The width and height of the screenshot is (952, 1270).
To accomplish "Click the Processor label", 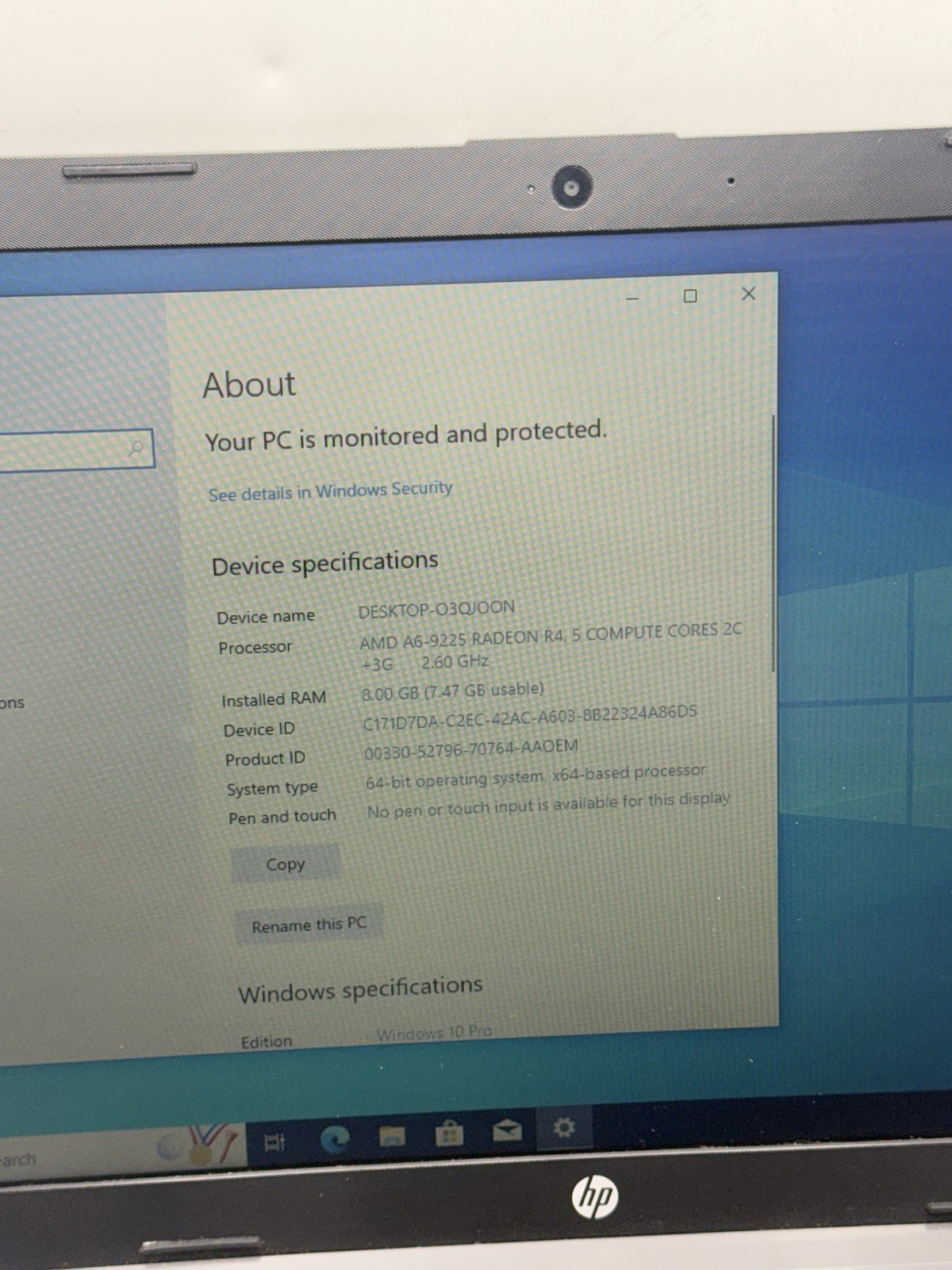I will pyautogui.click(x=255, y=648).
